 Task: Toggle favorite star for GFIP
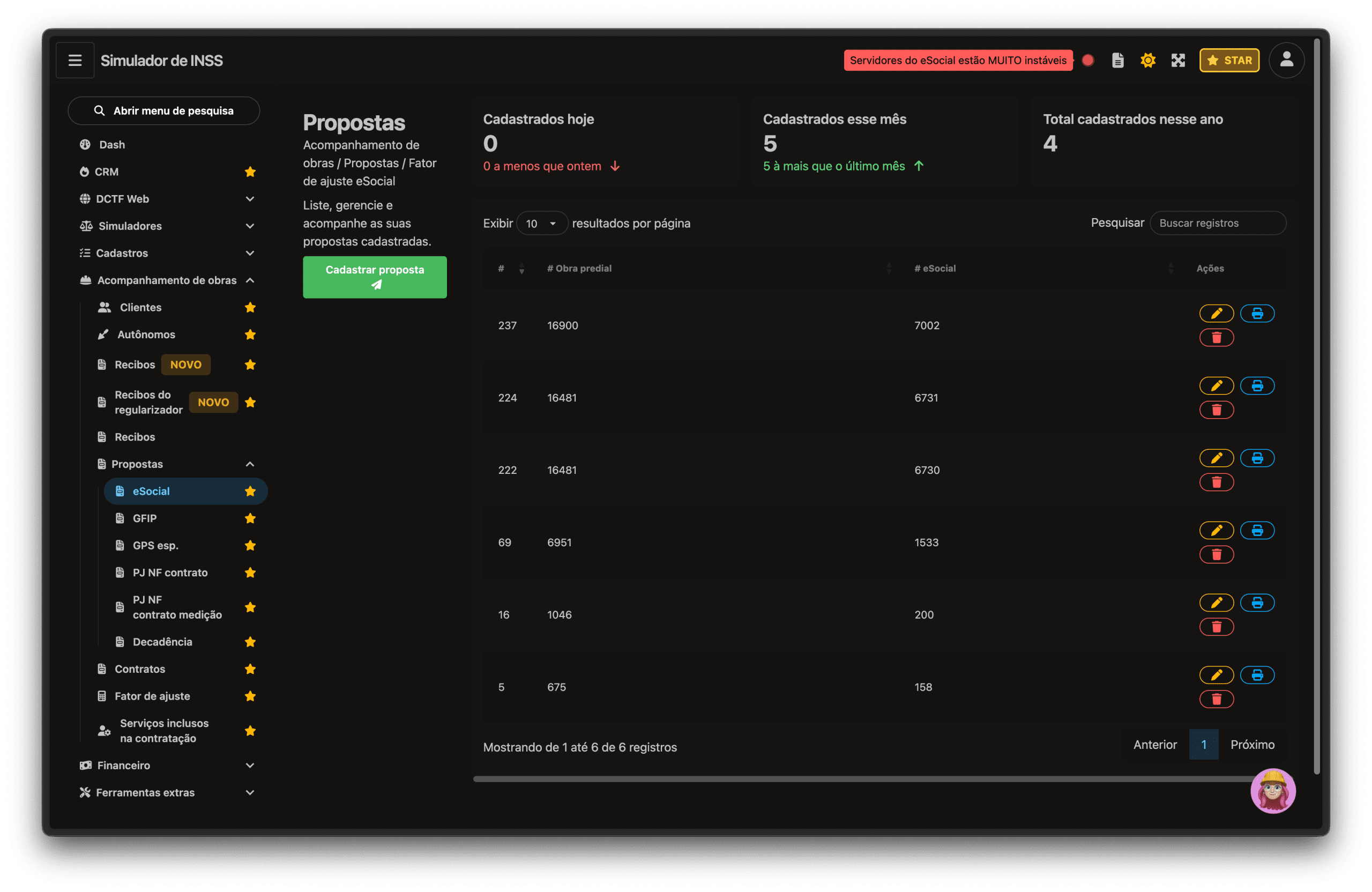(x=250, y=518)
